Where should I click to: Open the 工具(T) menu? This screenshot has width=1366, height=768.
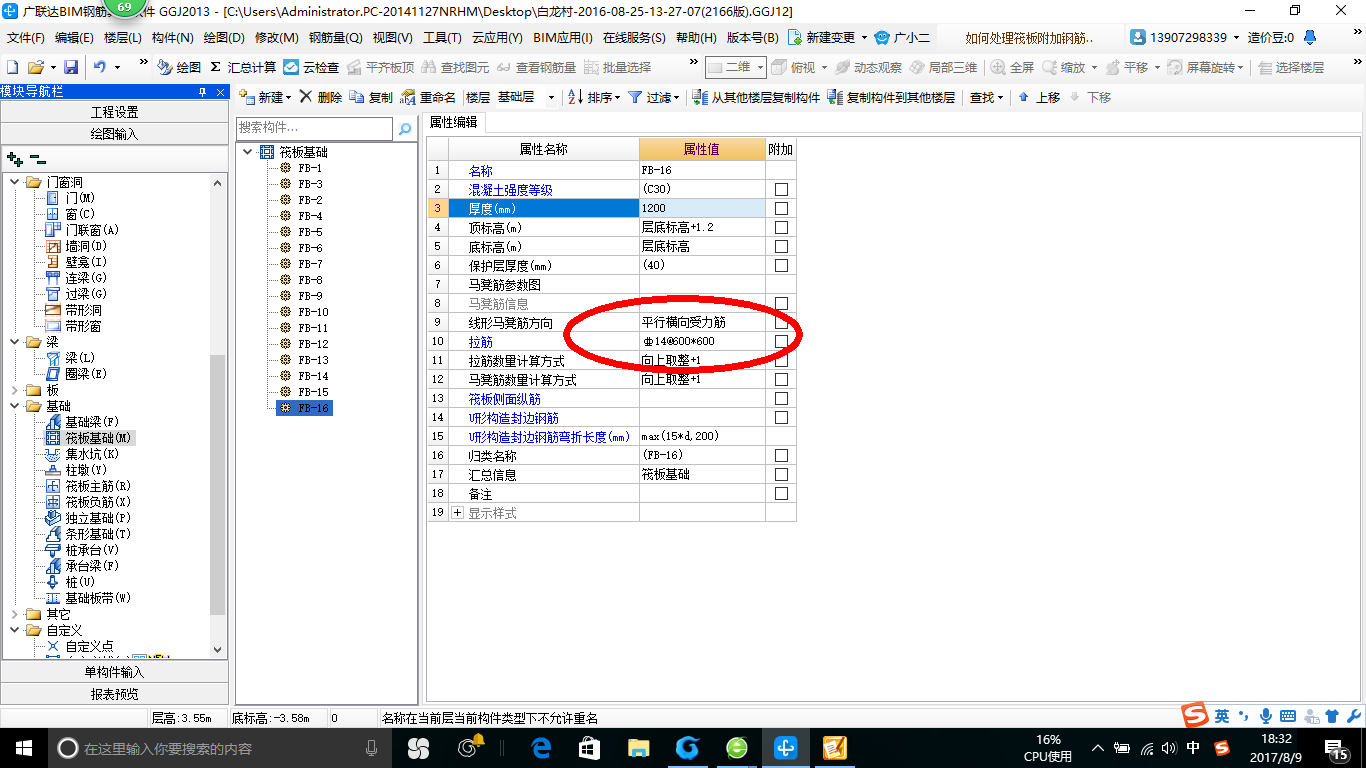pyautogui.click(x=442, y=37)
